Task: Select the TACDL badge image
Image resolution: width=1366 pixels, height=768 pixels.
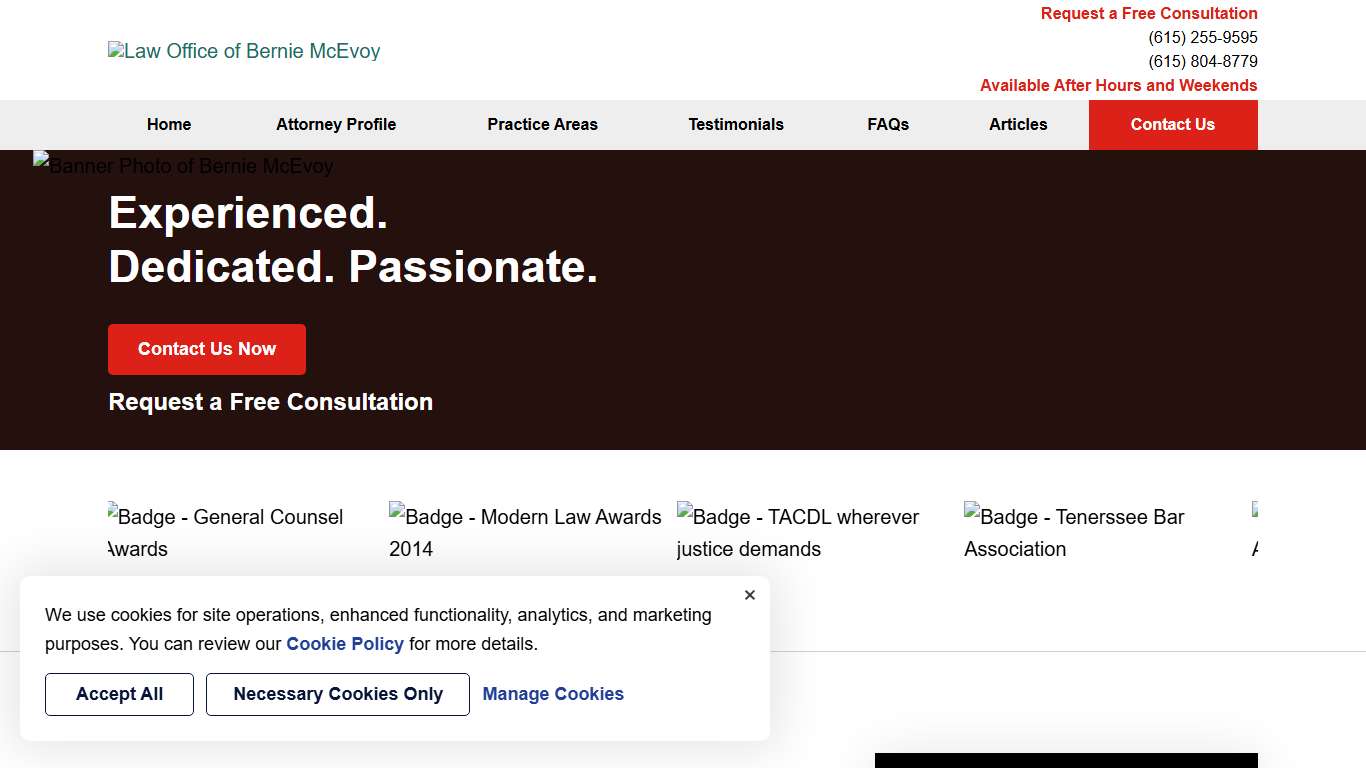Action: 798,532
